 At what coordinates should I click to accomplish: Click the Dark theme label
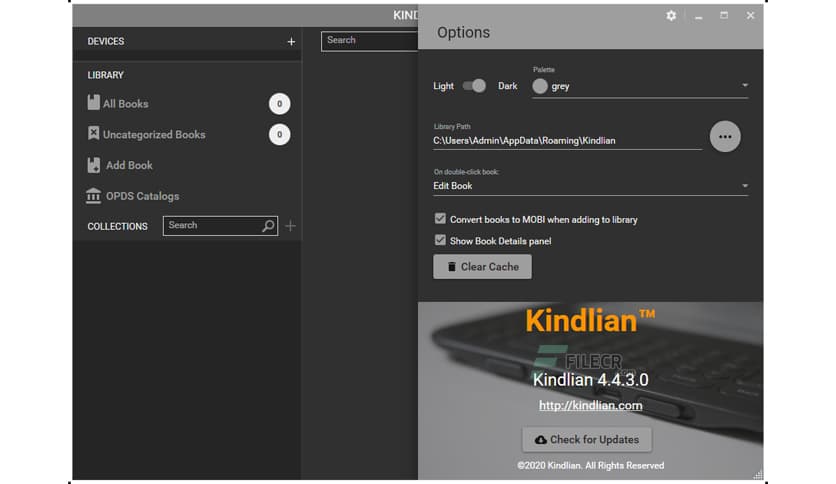[x=508, y=86]
